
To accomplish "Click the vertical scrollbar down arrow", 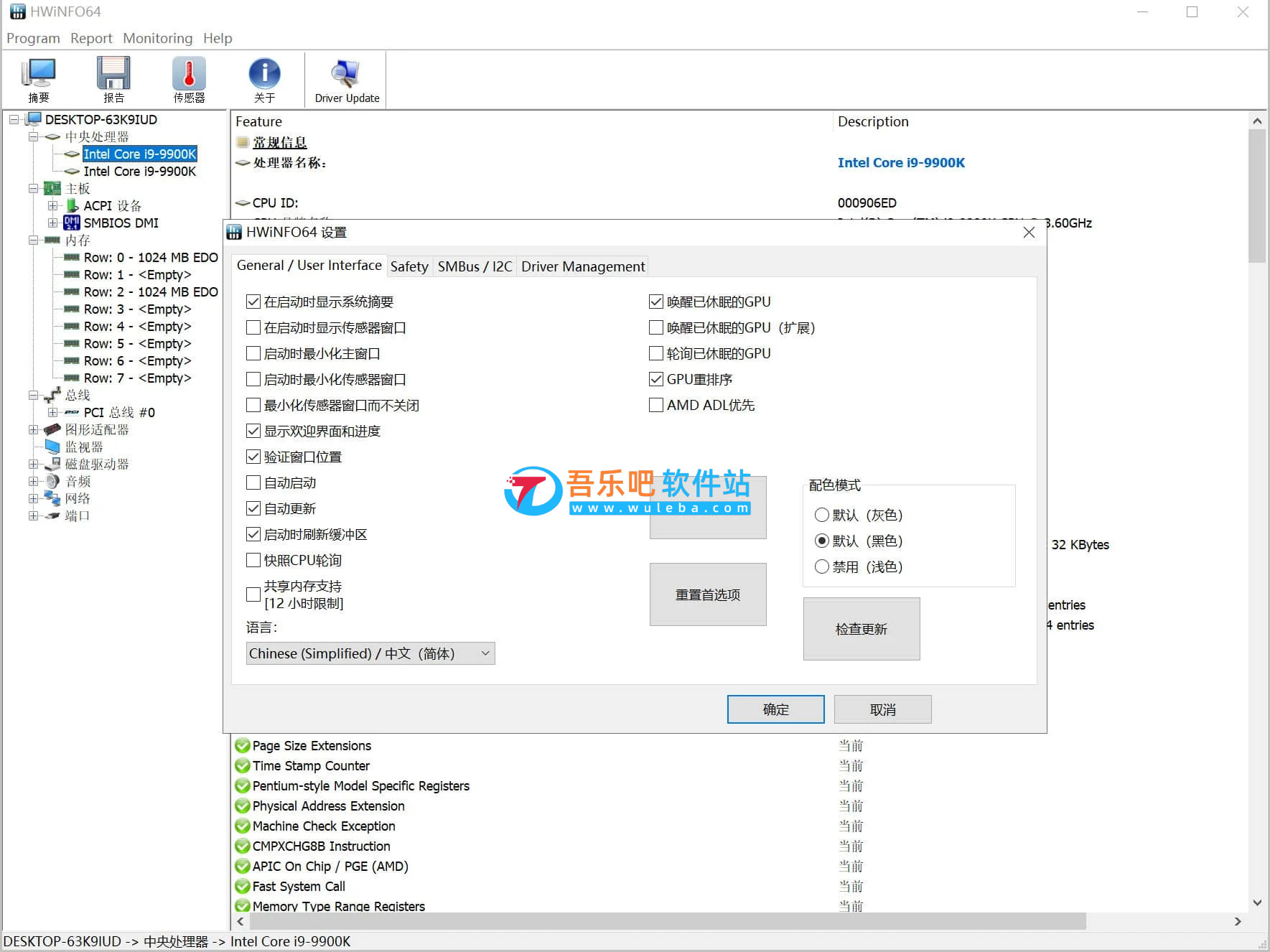I will [x=1256, y=902].
